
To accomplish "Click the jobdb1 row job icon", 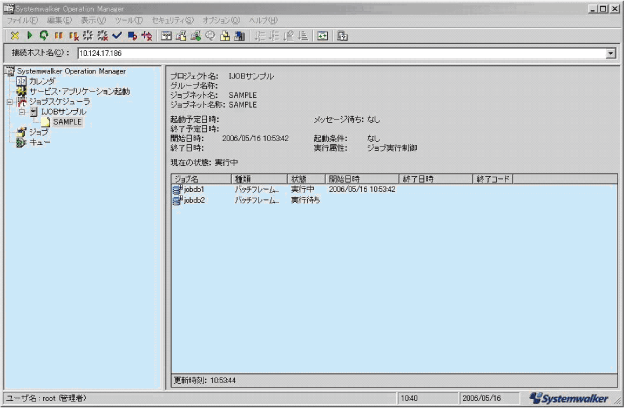I will coord(177,189).
